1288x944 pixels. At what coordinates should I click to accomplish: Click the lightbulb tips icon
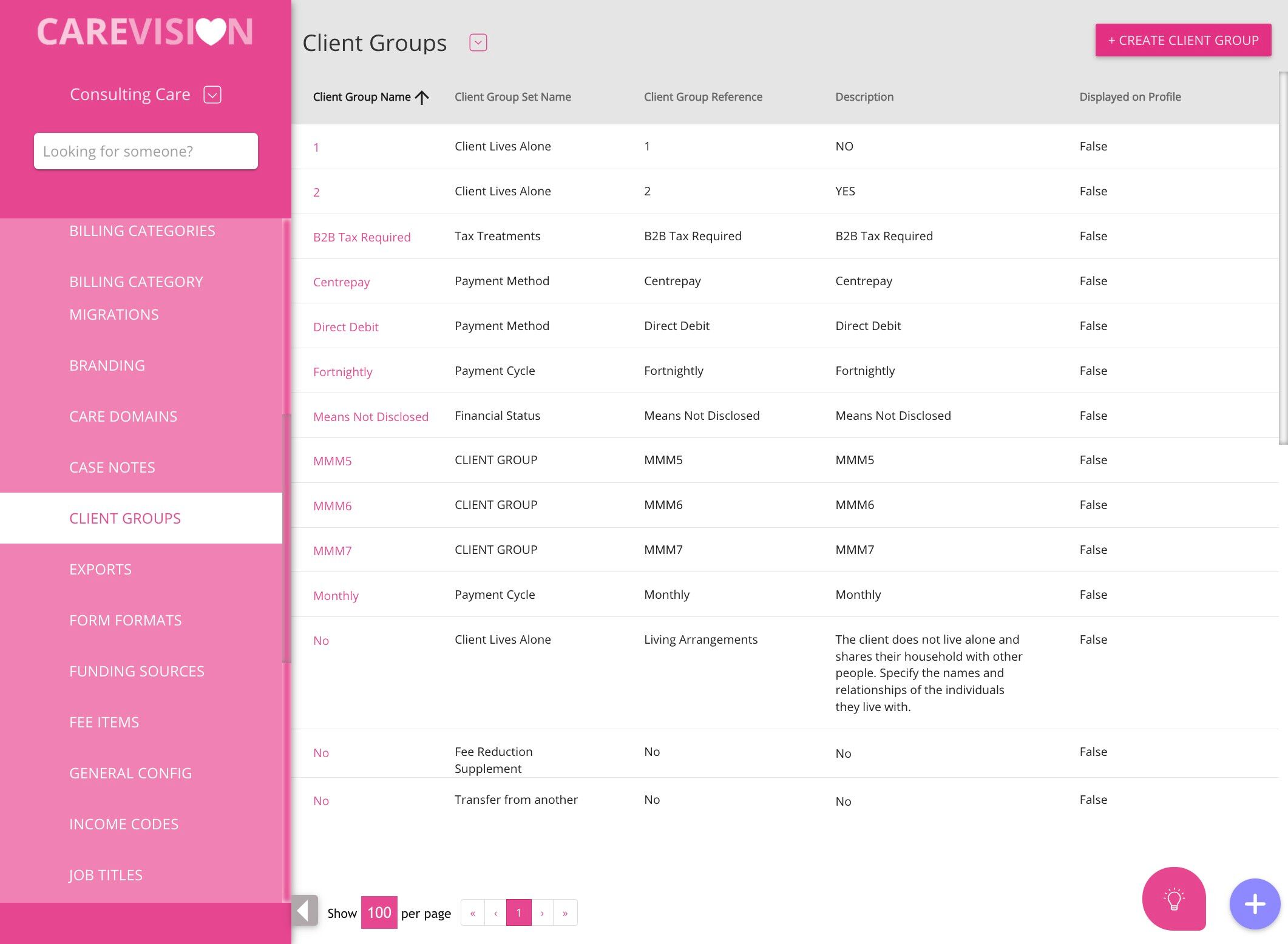click(x=1173, y=898)
